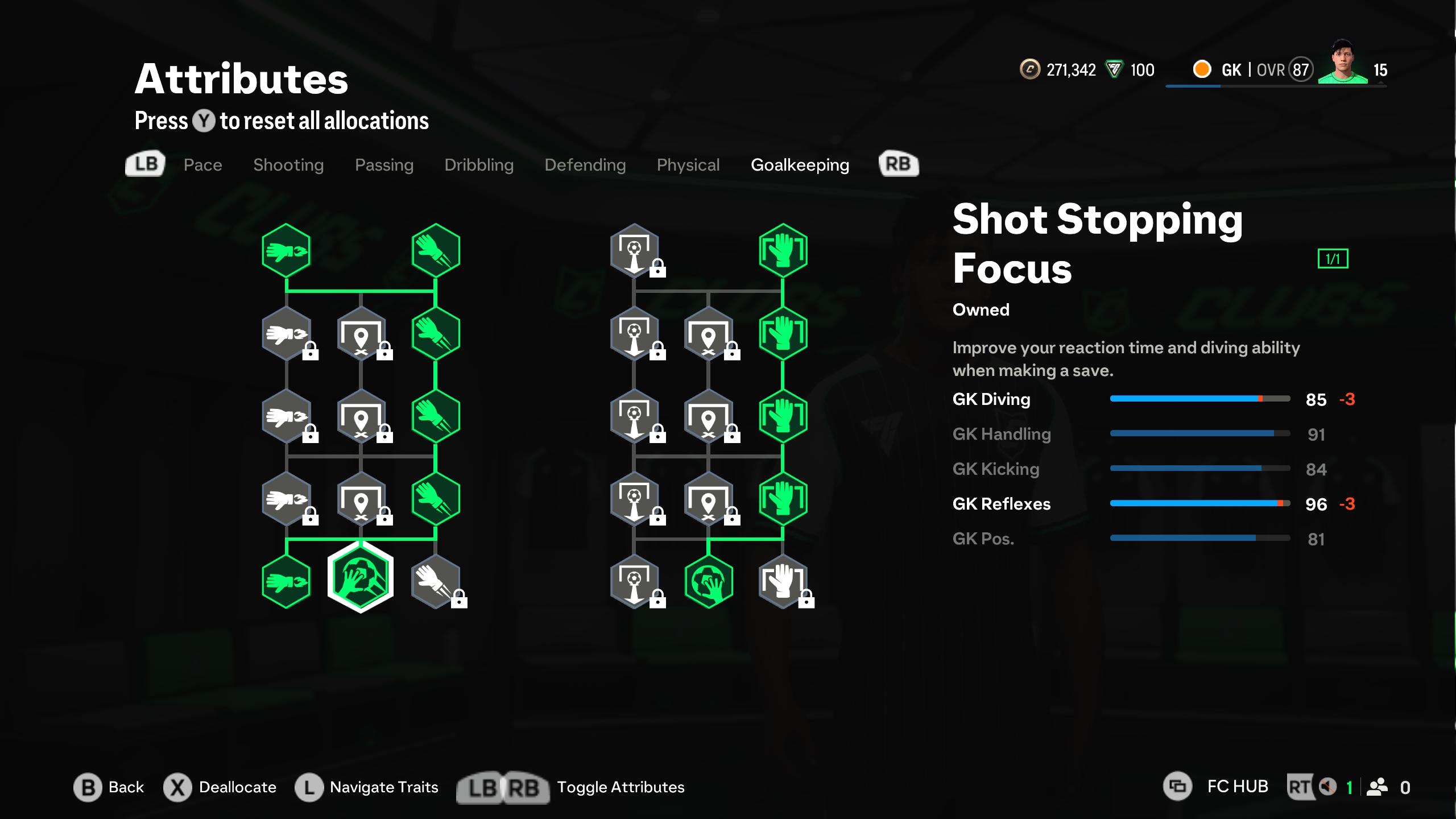Switch to the Defending attribute tab
The image size is (1456, 819).
point(585,165)
